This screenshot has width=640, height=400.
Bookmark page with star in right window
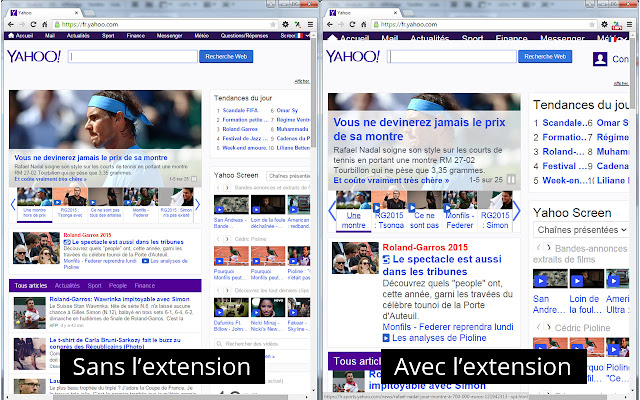pos(592,24)
